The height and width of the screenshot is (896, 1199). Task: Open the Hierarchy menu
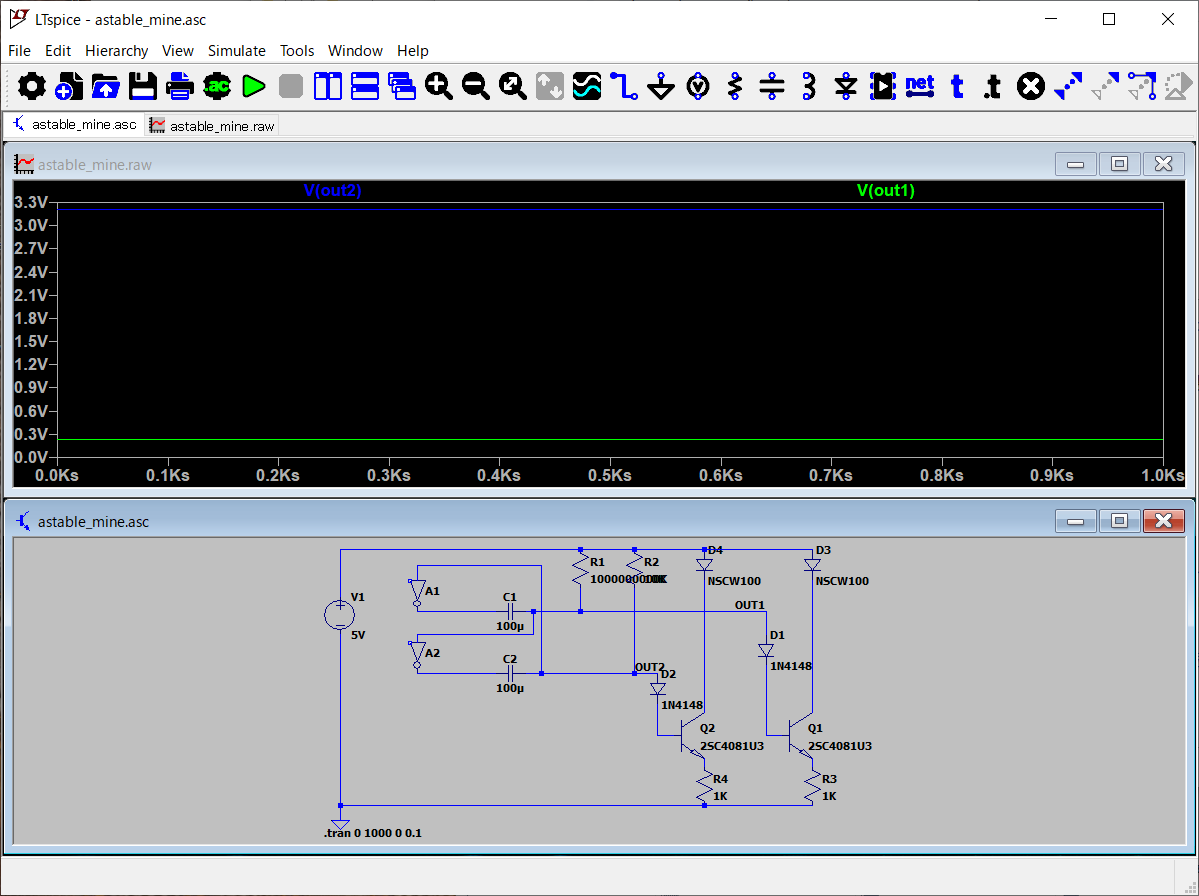tap(116, 51)
